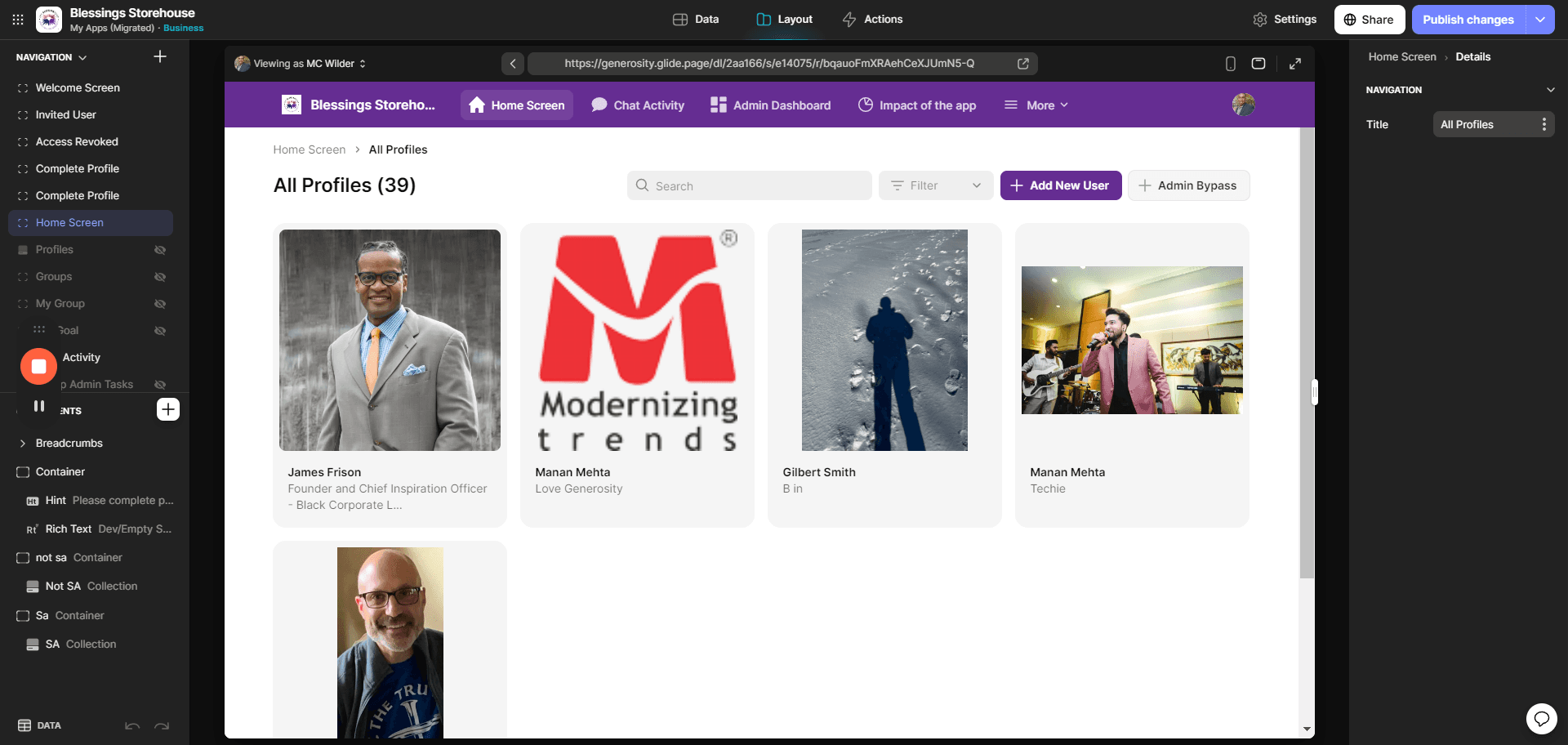The height and width of the screenshot is (745, 1568).
Task: Click the profile Search field
Action: [750, 185]
